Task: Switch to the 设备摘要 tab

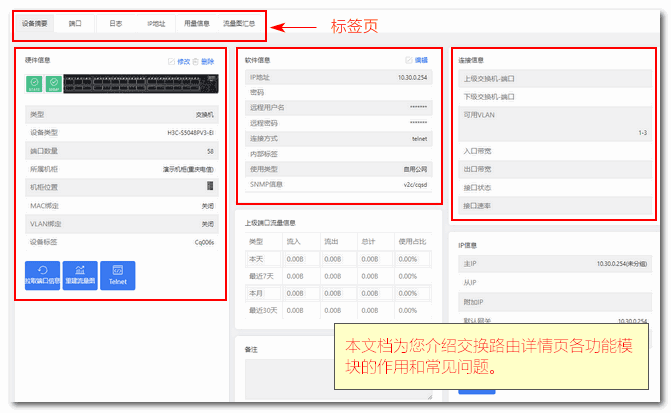Action: point(35,24)
